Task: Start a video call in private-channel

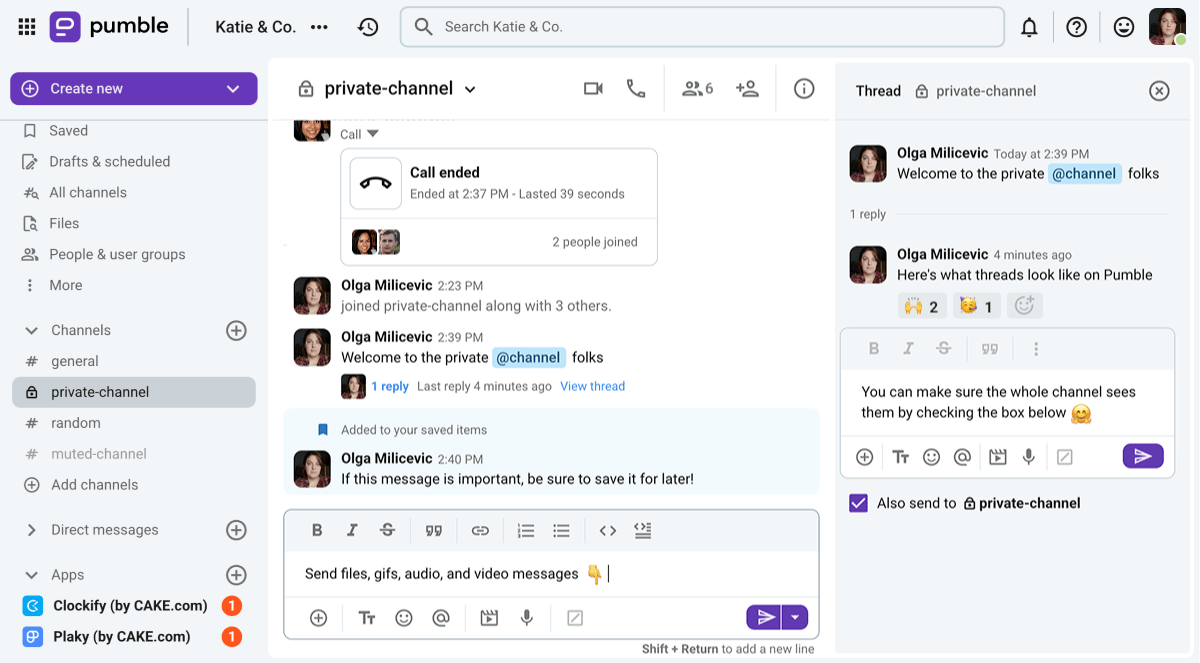Action: click(592, 88)
